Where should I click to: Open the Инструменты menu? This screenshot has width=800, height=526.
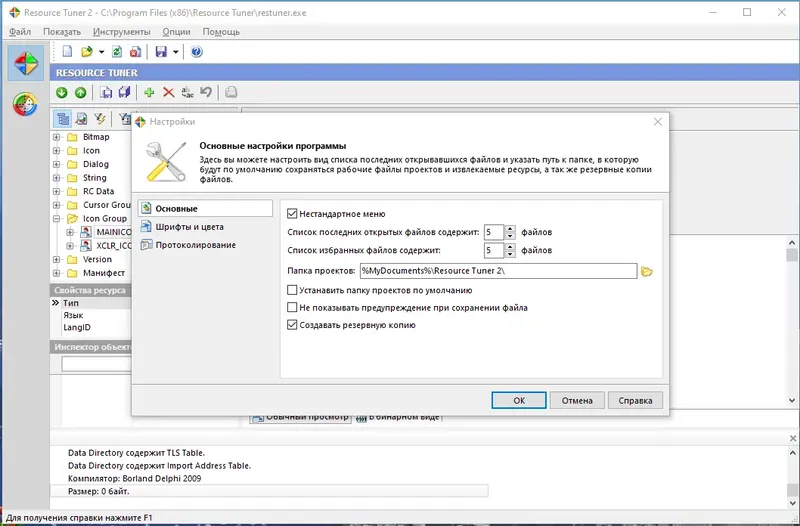[x=121, y=32]
